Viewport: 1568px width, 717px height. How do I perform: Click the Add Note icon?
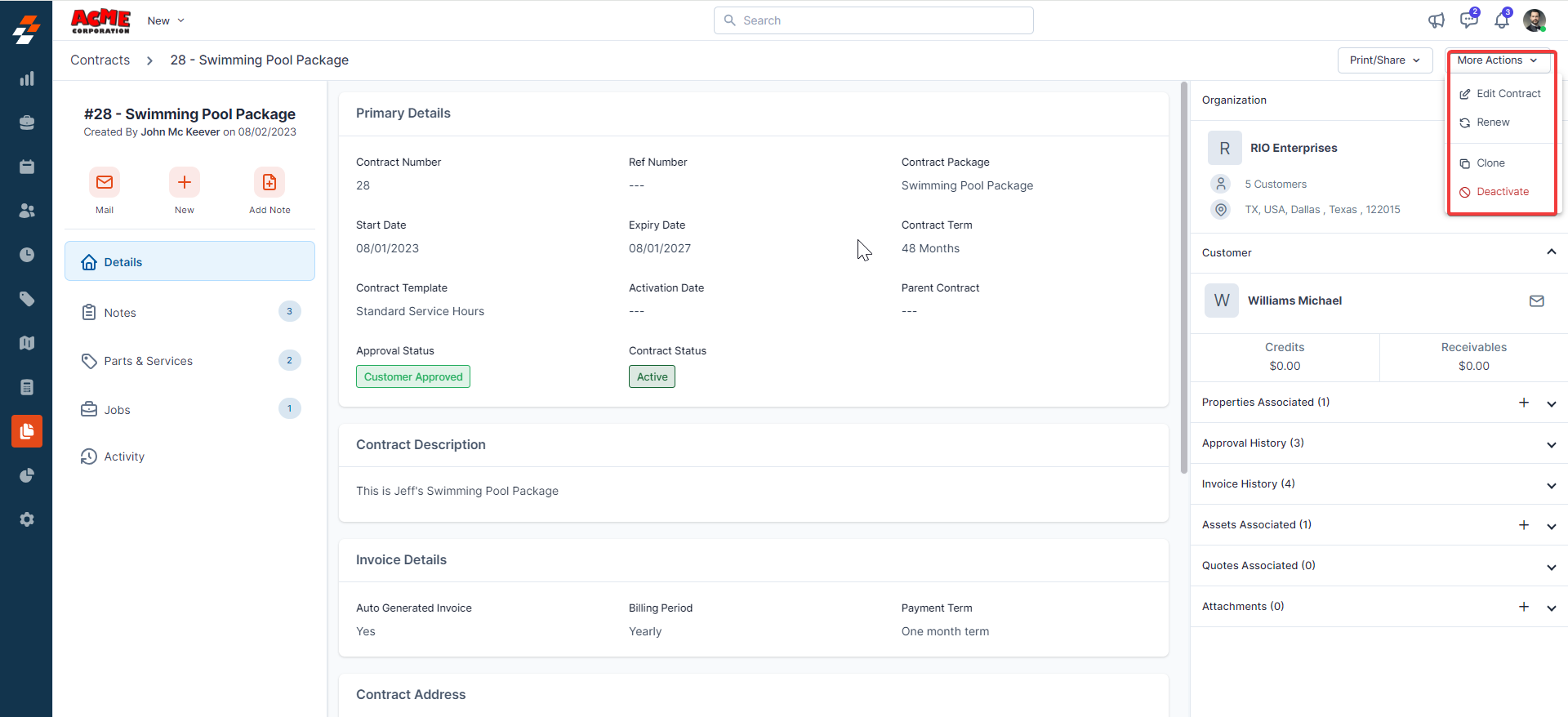coord(269,182)
